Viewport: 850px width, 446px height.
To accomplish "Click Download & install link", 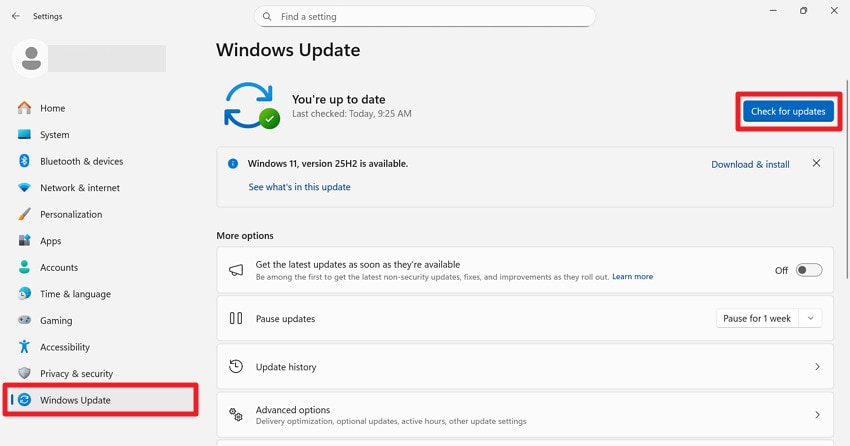I will [750, 164].
